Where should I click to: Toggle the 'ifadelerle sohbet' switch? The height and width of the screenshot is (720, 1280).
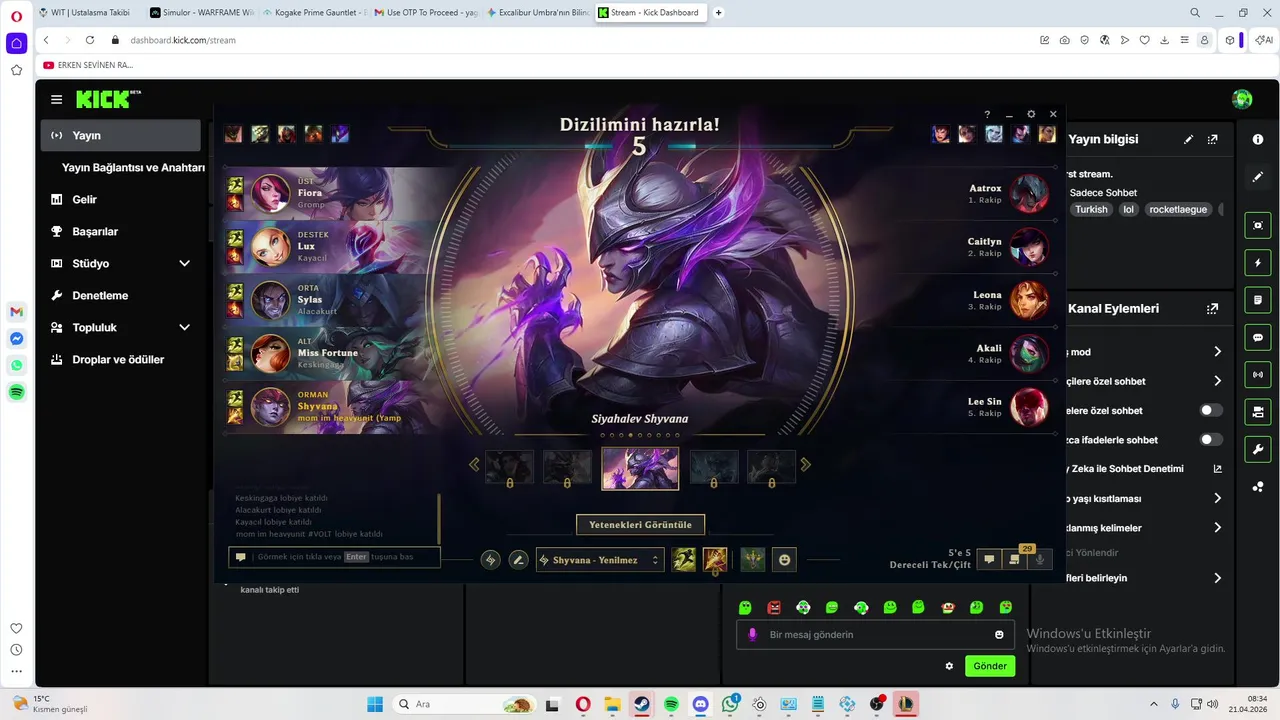[x=1211, y=439]
